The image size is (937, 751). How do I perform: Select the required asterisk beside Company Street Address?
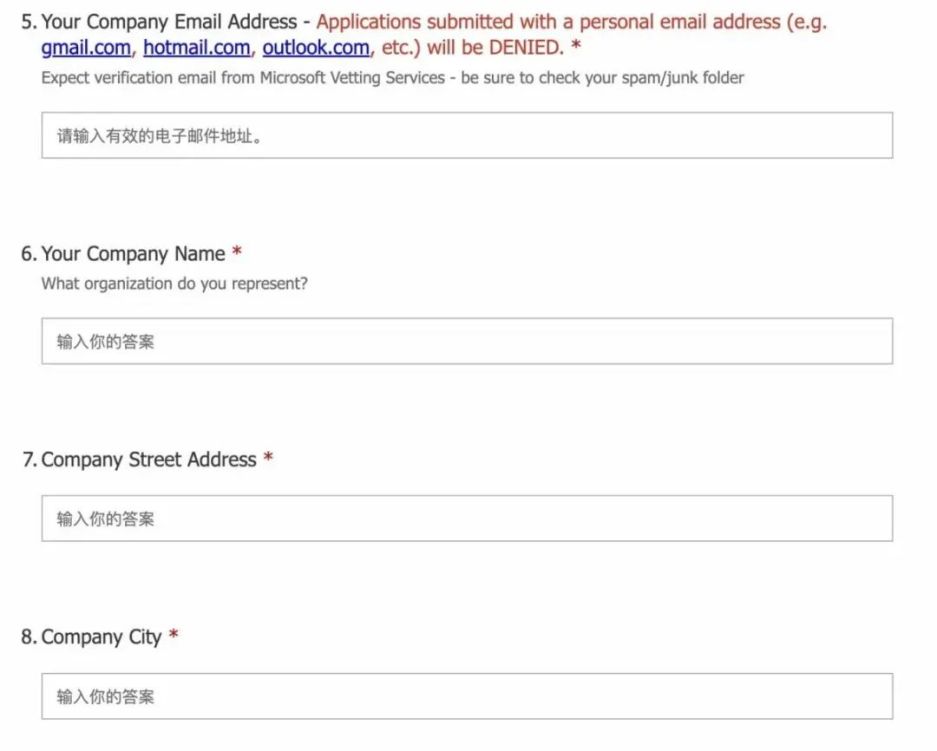pyautogui.click(x=268, y=458)
